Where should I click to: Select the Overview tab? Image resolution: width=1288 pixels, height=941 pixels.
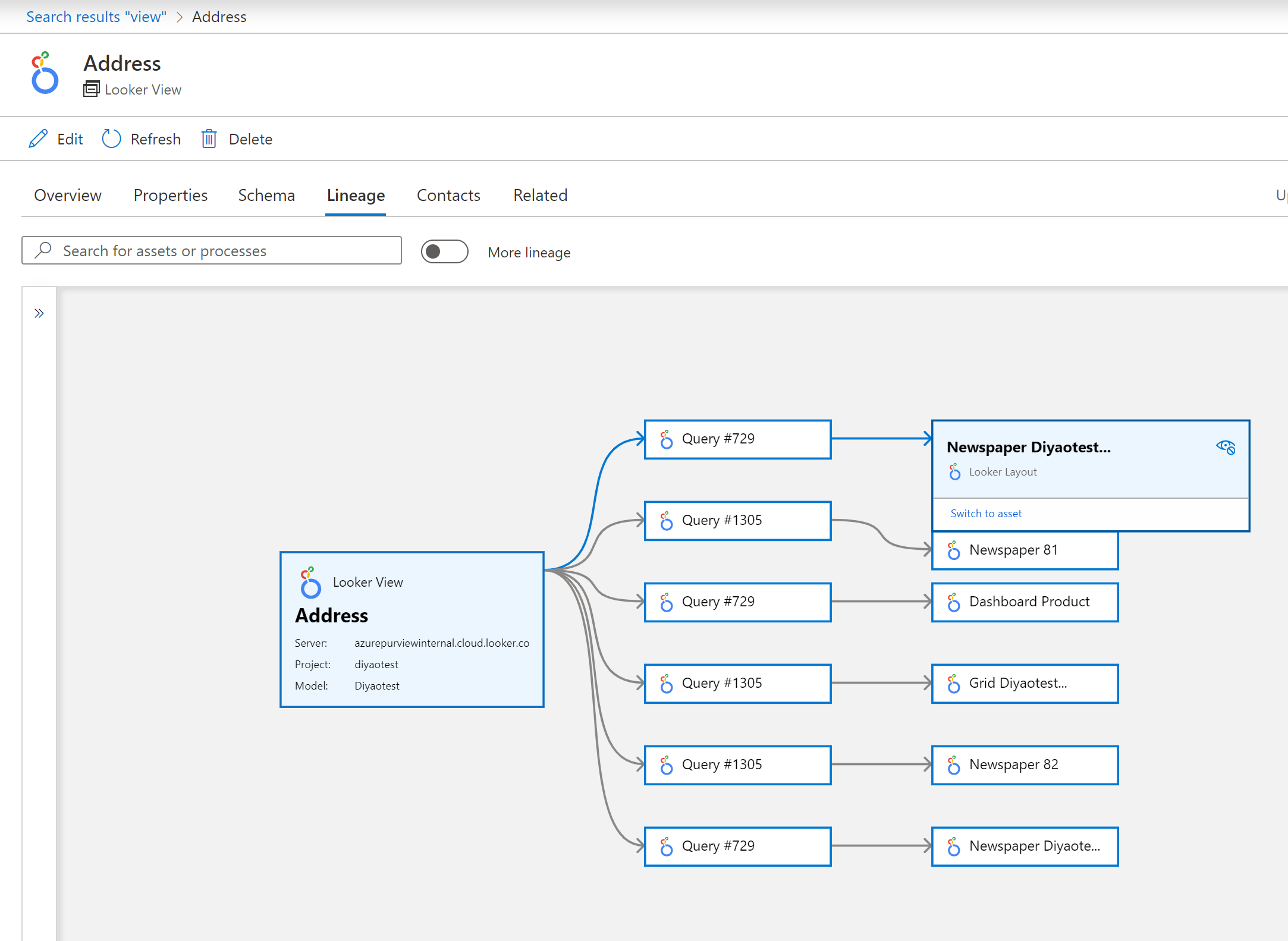point(66,195)
